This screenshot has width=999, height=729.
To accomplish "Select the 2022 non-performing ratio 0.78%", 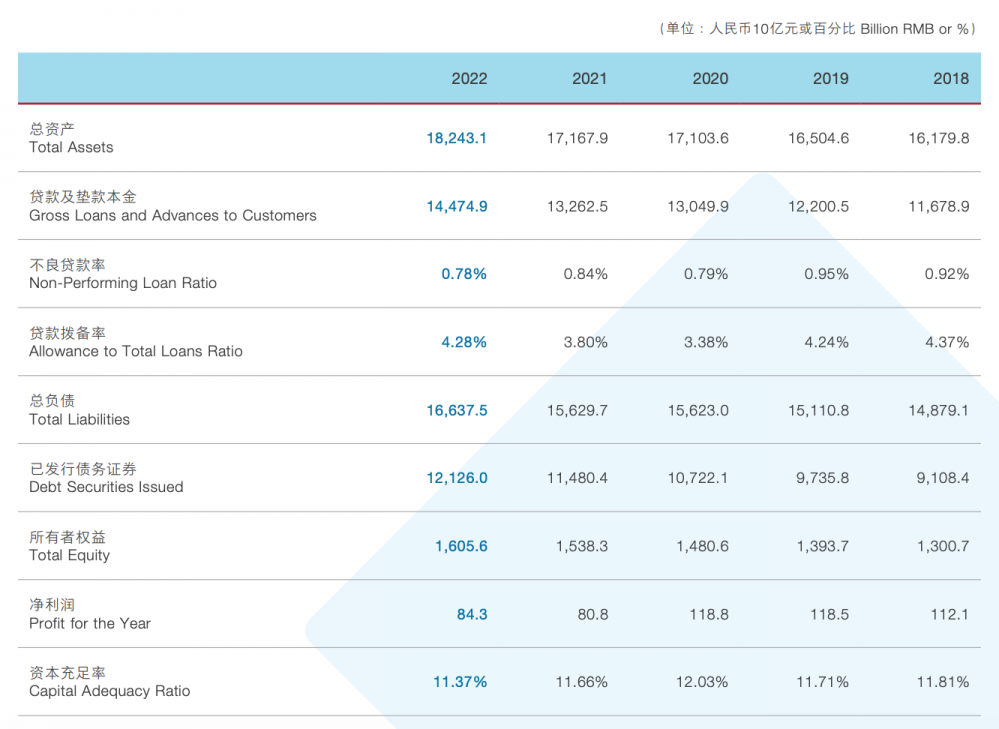I will tap(464, 274).
